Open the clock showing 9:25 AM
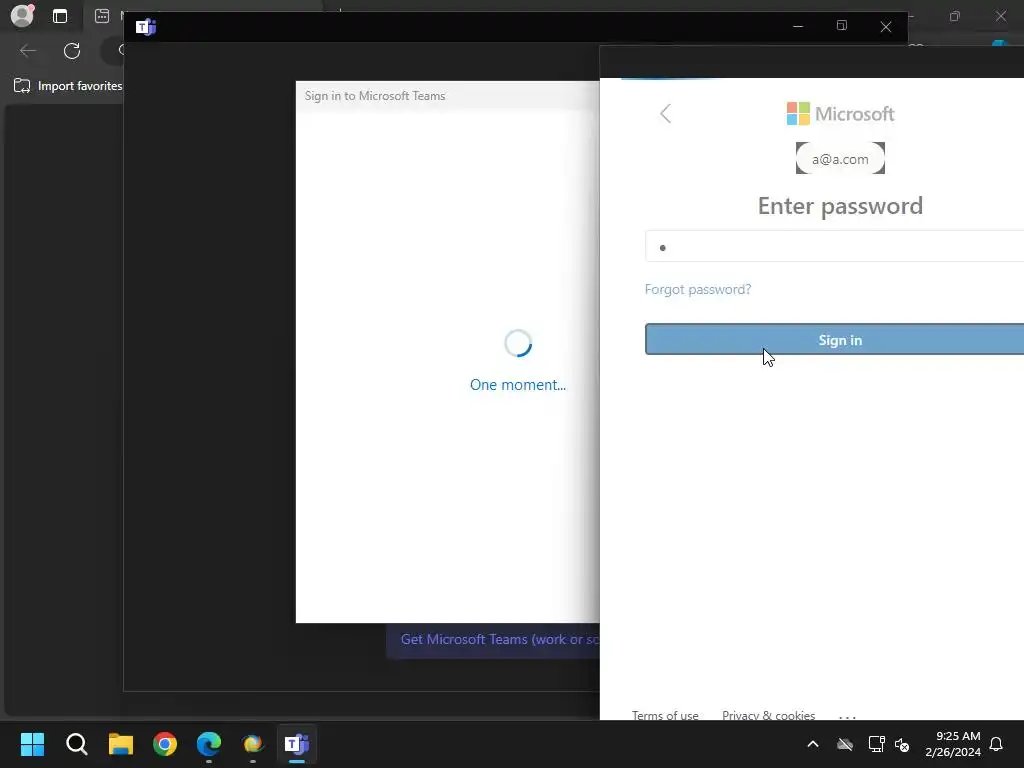1024x768 pixels. tap(953, 744)
